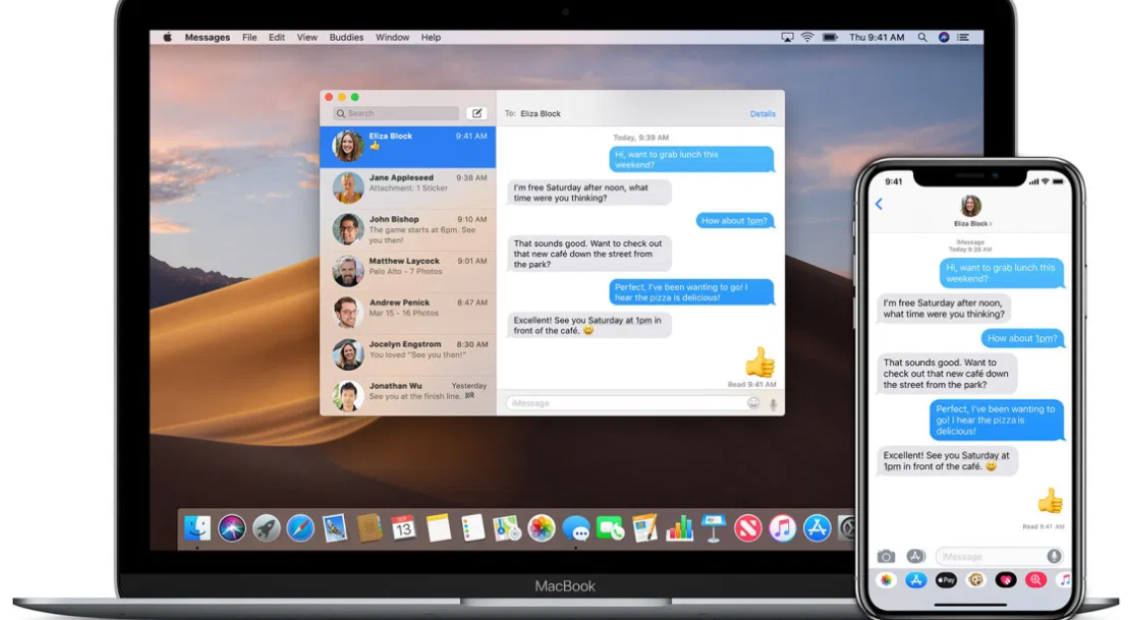Screen dimensions: 1140x620
Task: Open News red icon in Dock
Action: tap(747, 528)
